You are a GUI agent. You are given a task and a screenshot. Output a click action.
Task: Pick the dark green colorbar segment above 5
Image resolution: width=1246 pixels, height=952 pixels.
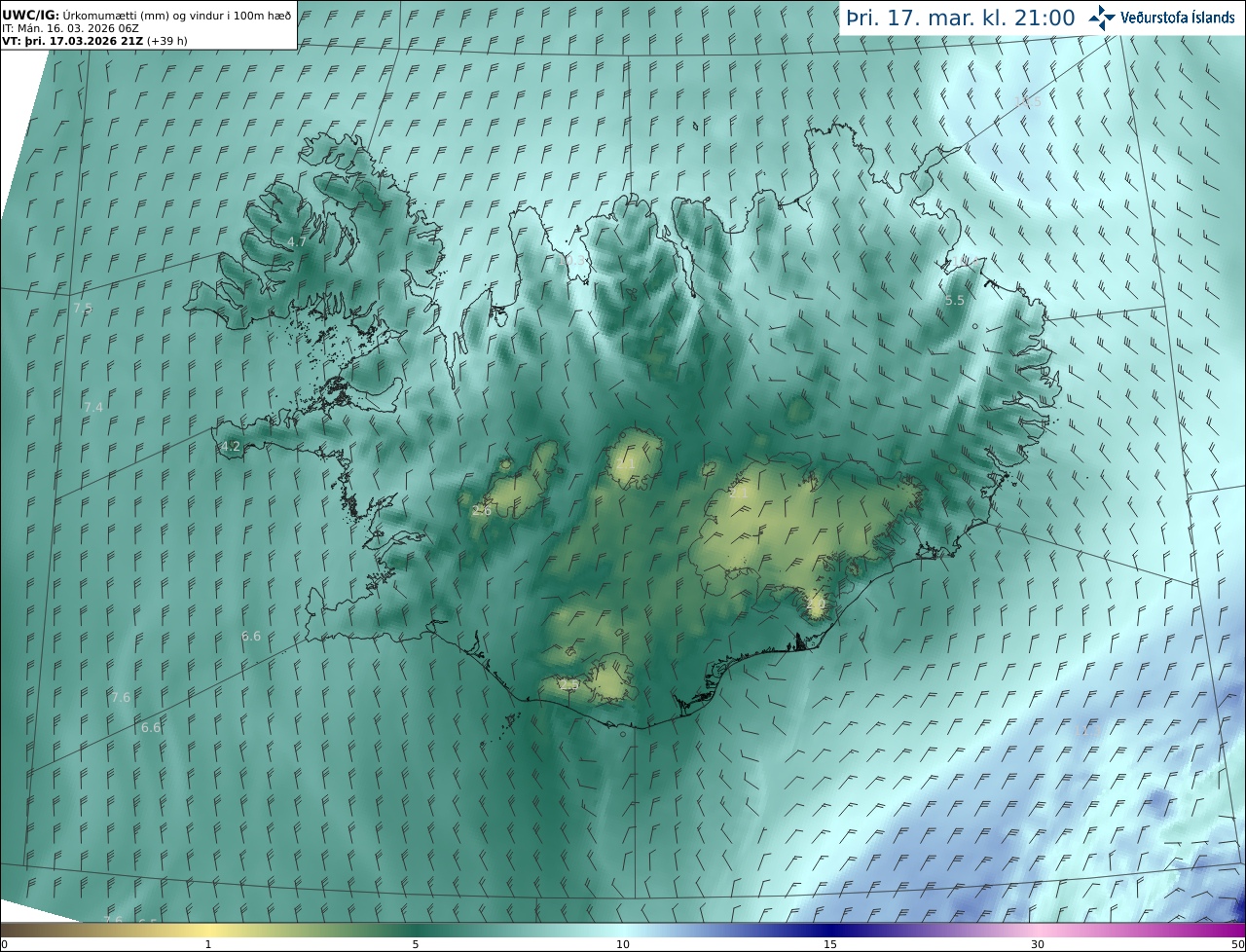point(416,930)
